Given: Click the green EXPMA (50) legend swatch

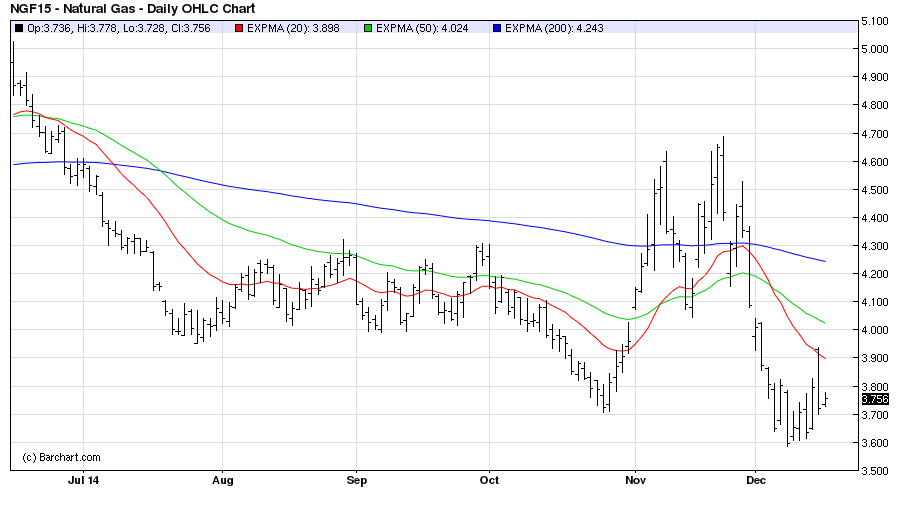Looking at the screenshot, I should (x=370, y=28).
